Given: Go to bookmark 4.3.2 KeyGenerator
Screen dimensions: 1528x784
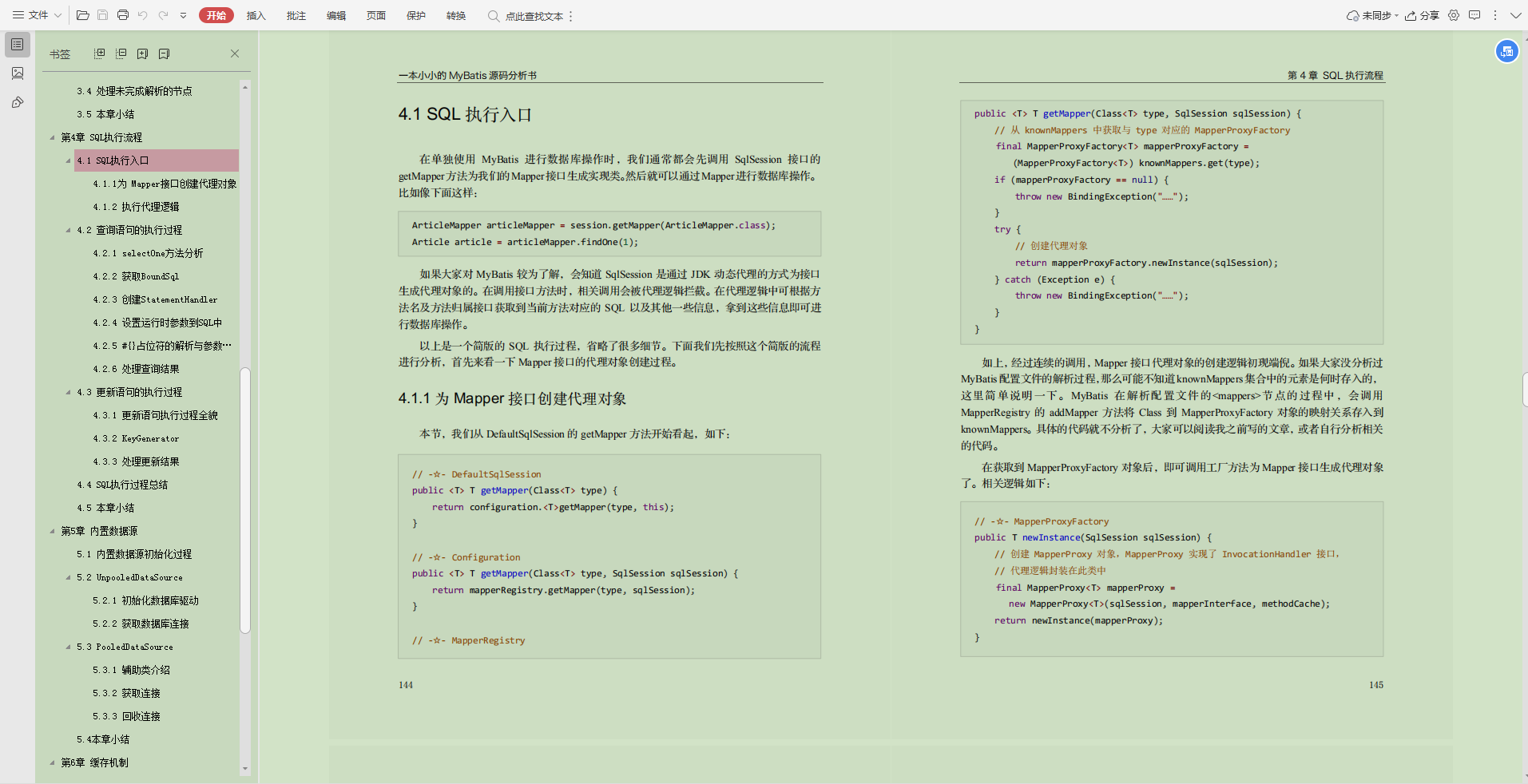Looking at the screenshot, I should click(136, 438).
